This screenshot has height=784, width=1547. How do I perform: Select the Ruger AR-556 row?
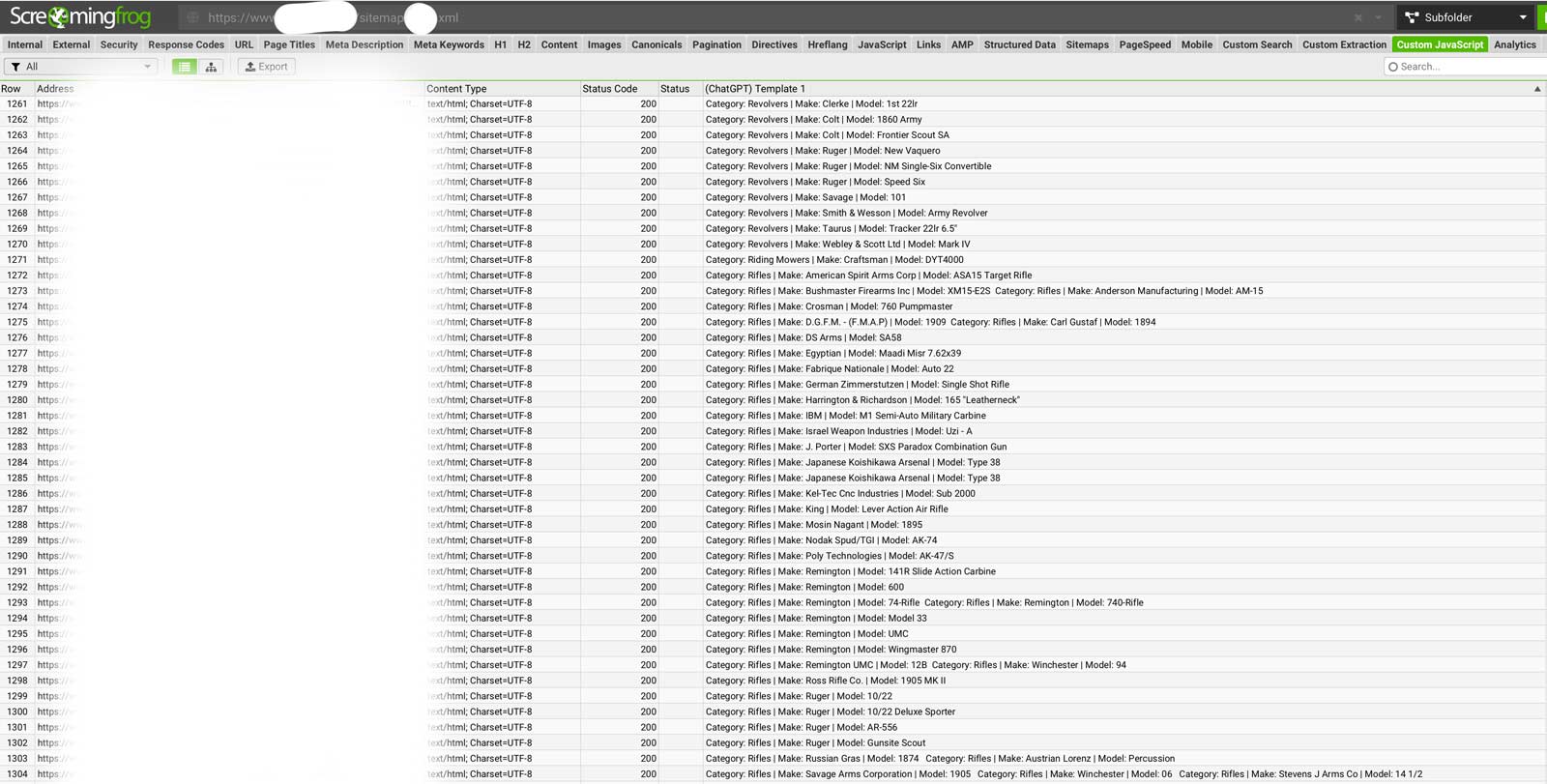[x=773, y=728]
